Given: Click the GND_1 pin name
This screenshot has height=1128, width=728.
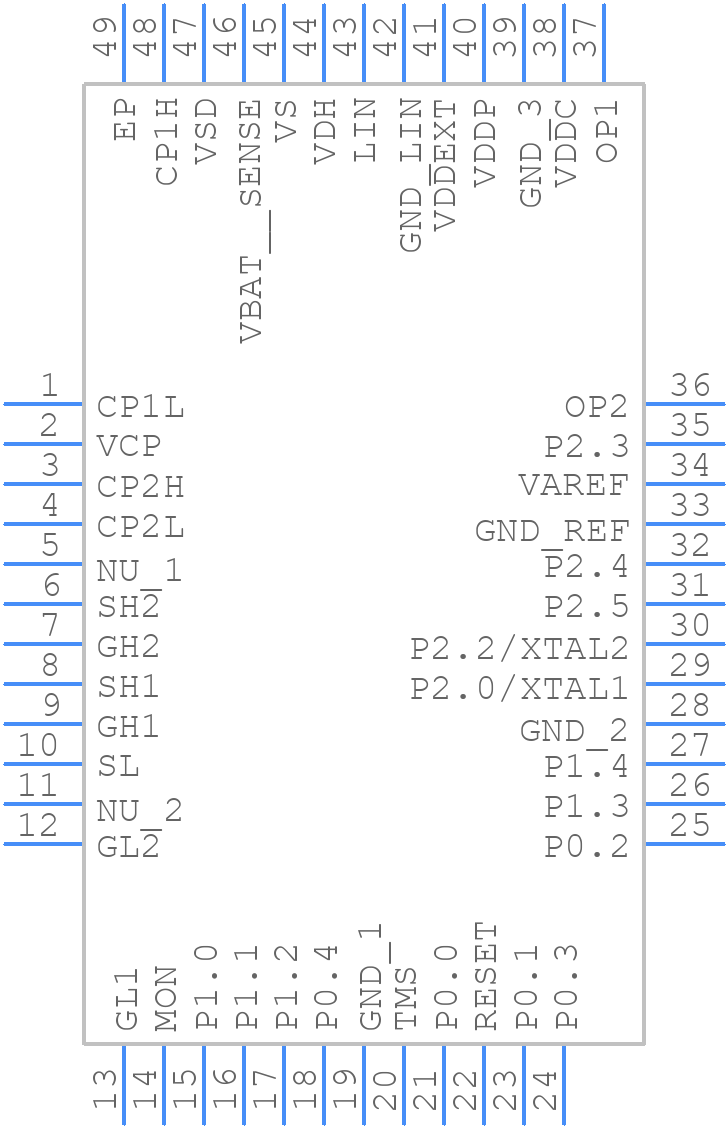Looking at the screenshot, I should tap(374, 977).
